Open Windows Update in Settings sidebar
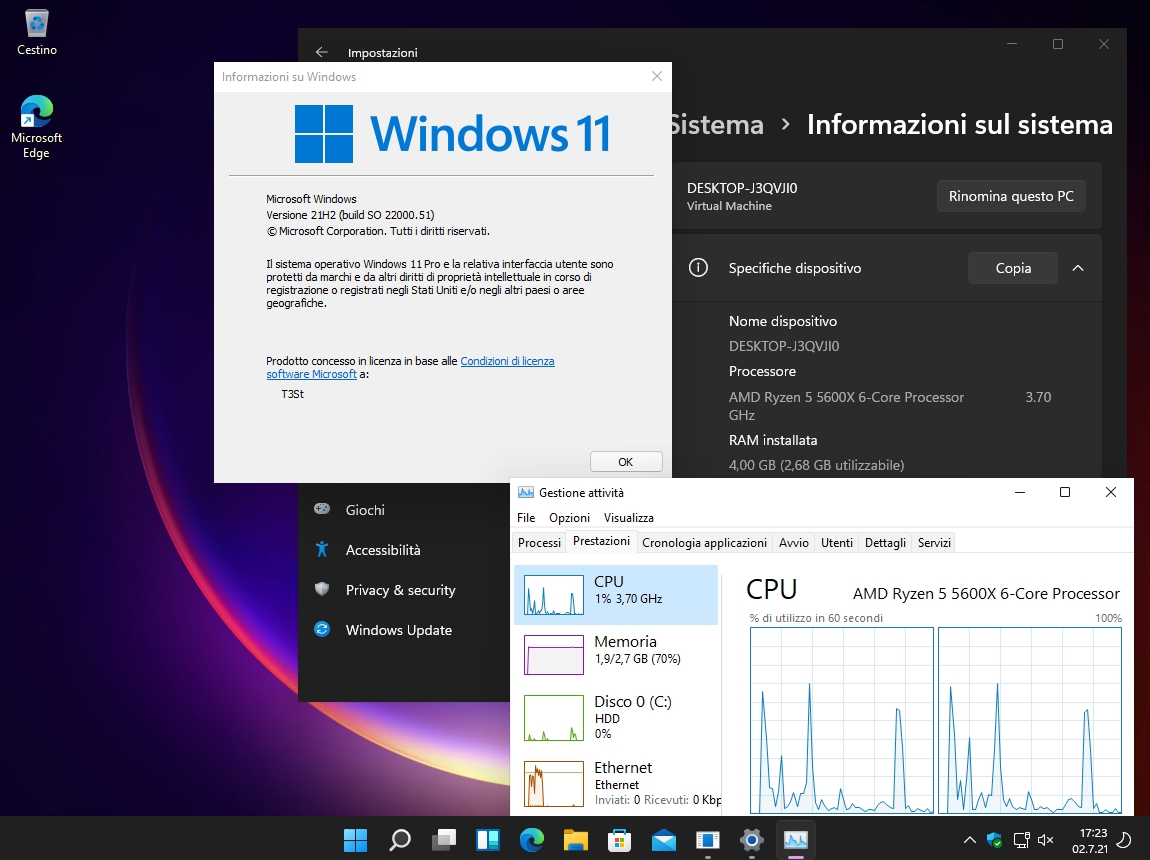The width and height of the screenshot is (1150, 860). 398,630
